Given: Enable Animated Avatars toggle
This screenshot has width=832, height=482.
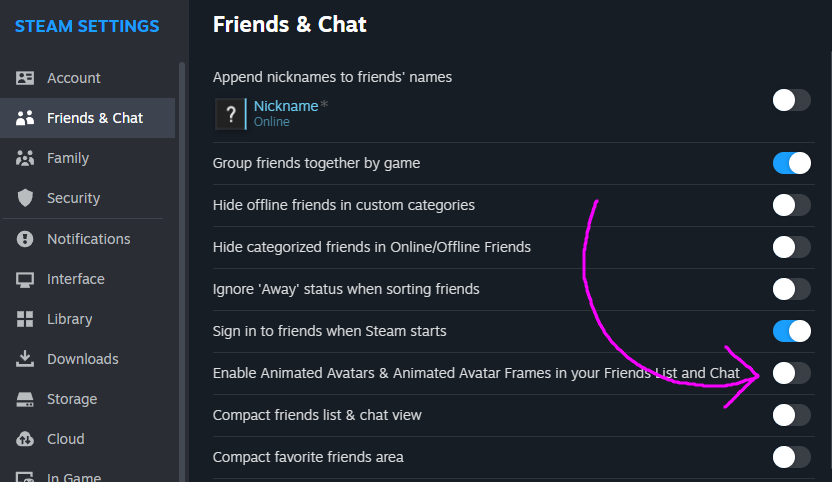Looking at the screenshot, I should click(x=791, y=373).
